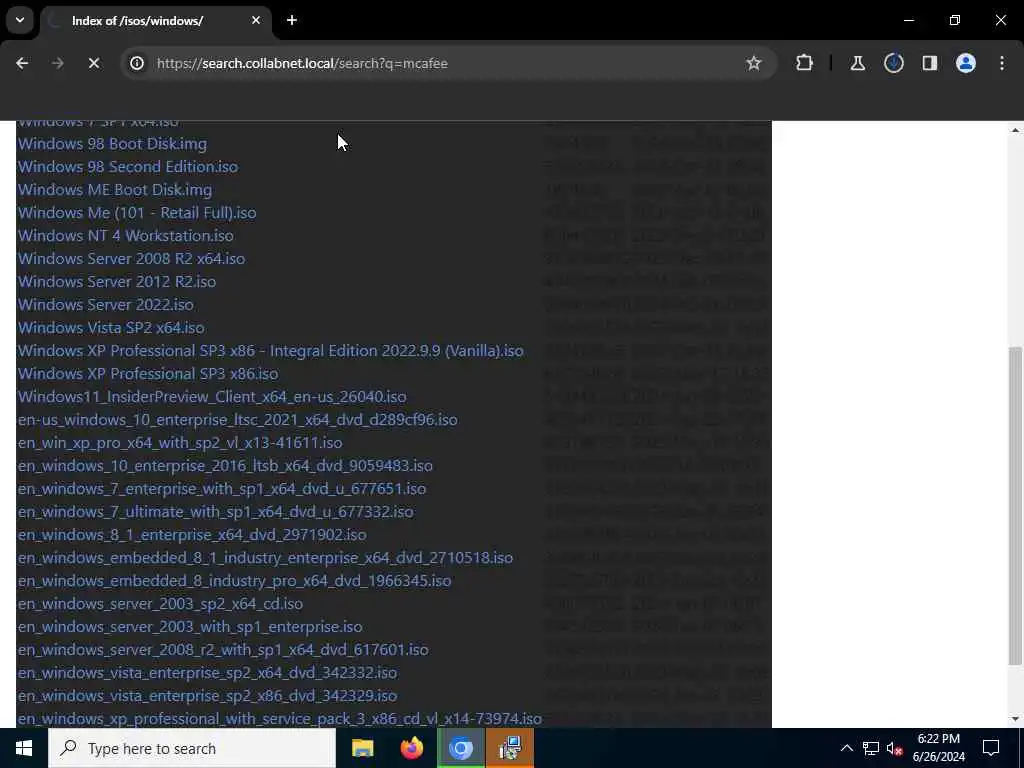Open en-us_windows_10_enterprise_ltsc_2021 iso link
The width and height of the screenshot is (1024, 768).
[238, 419]
